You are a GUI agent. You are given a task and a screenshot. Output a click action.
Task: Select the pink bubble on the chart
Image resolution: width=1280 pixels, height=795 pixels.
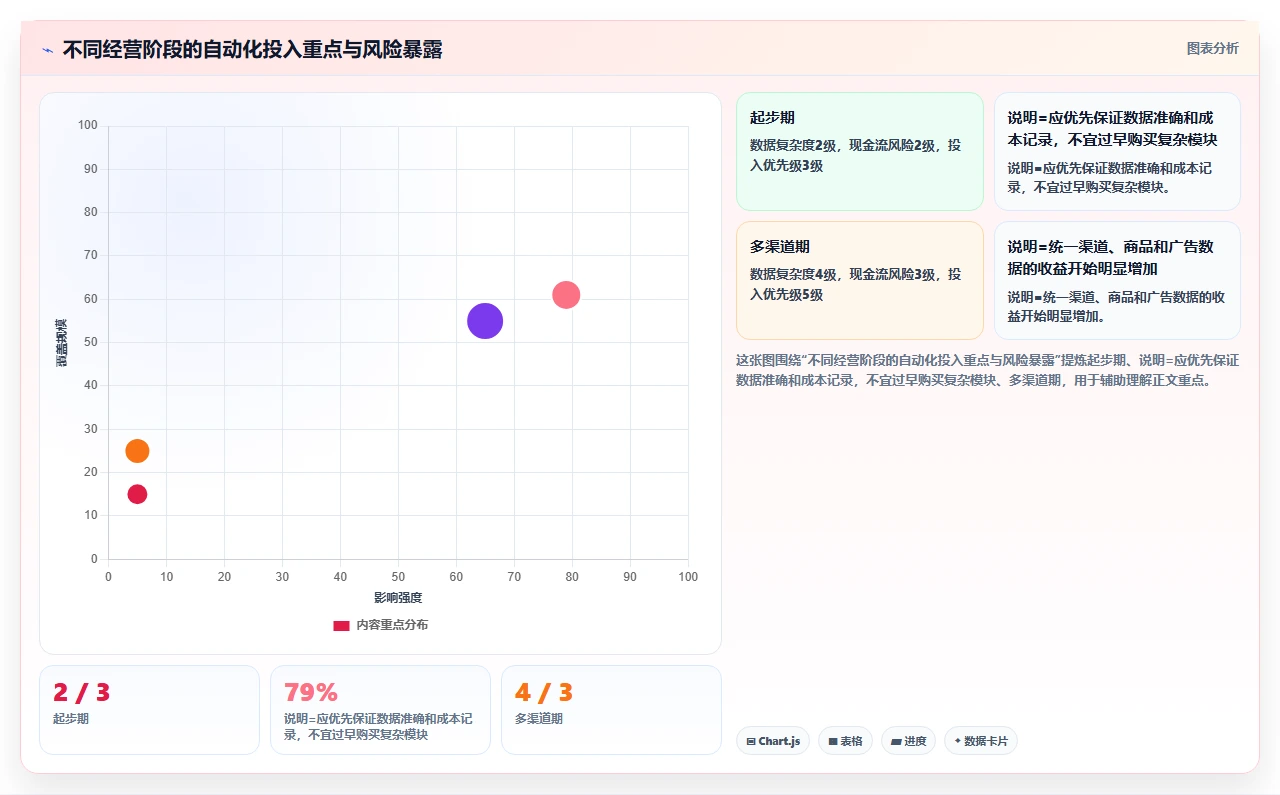coord(566,295)
